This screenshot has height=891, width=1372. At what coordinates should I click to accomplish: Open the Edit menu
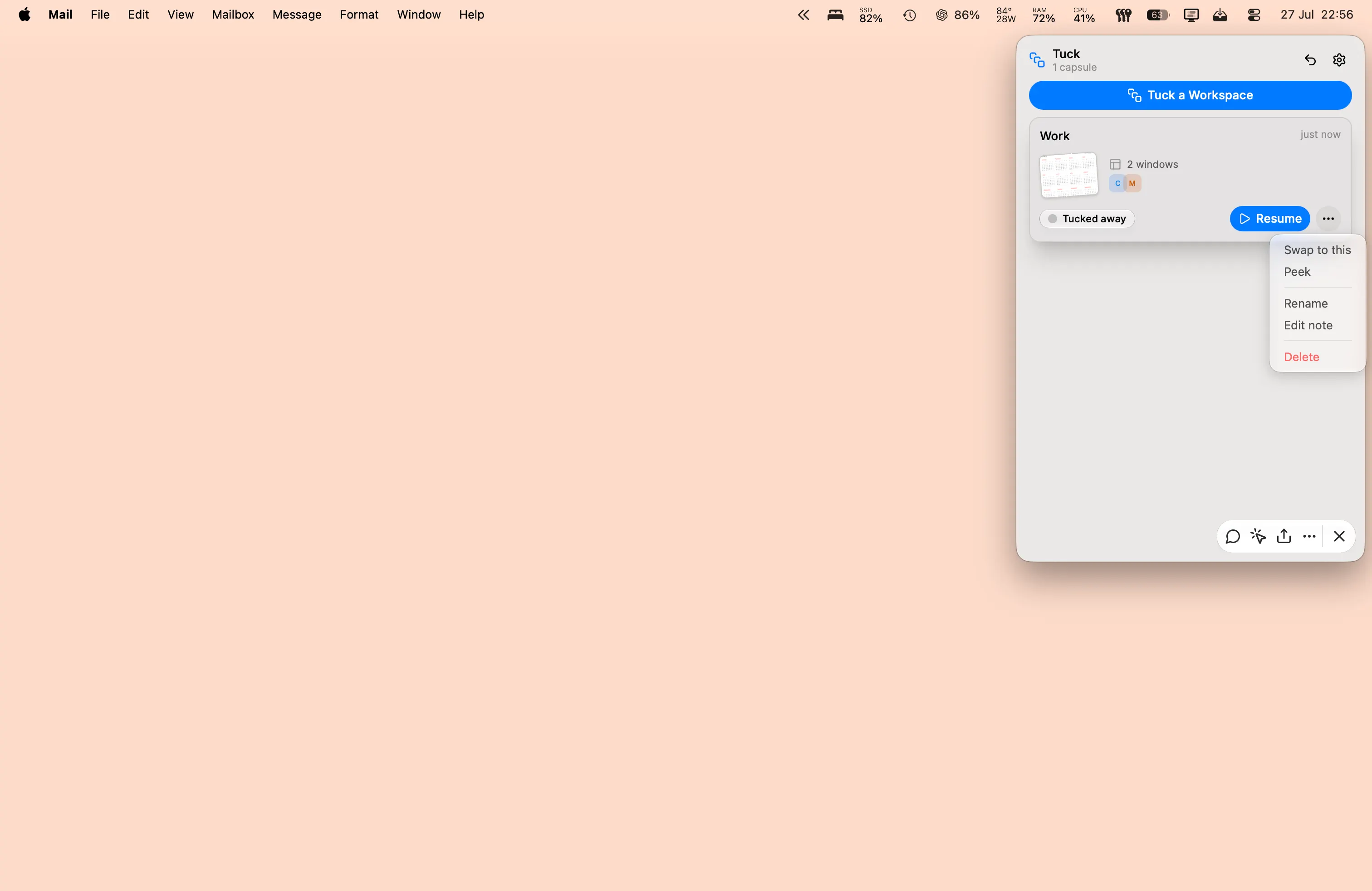tap(138, 15)
